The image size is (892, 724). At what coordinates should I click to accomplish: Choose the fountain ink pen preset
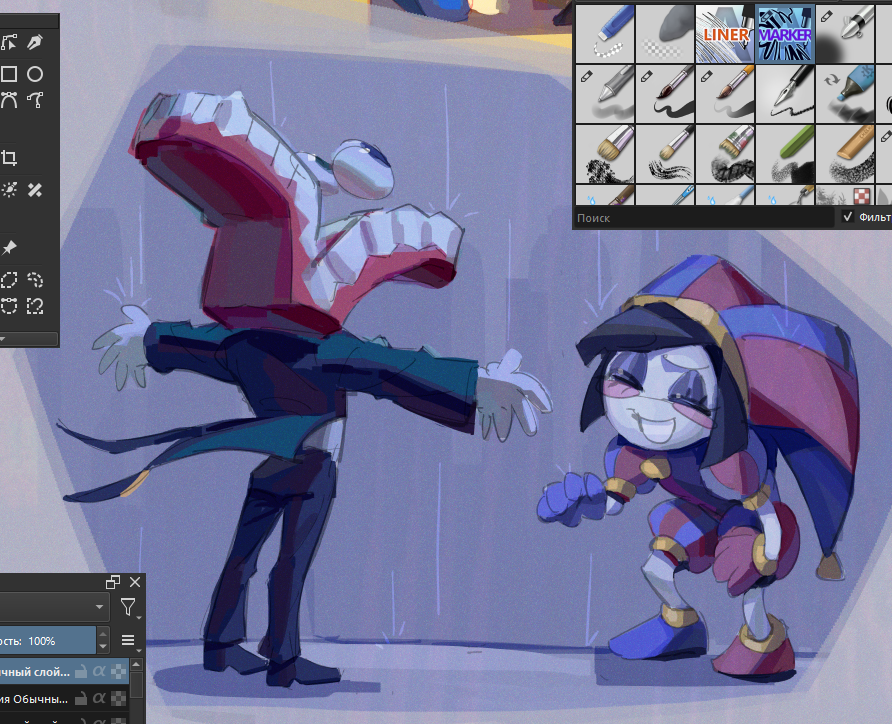point(785,94)
